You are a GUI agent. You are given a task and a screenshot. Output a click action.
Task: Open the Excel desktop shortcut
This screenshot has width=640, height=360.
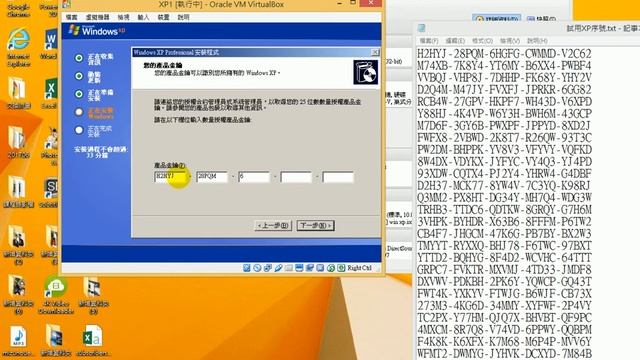[x=50, y=93]
